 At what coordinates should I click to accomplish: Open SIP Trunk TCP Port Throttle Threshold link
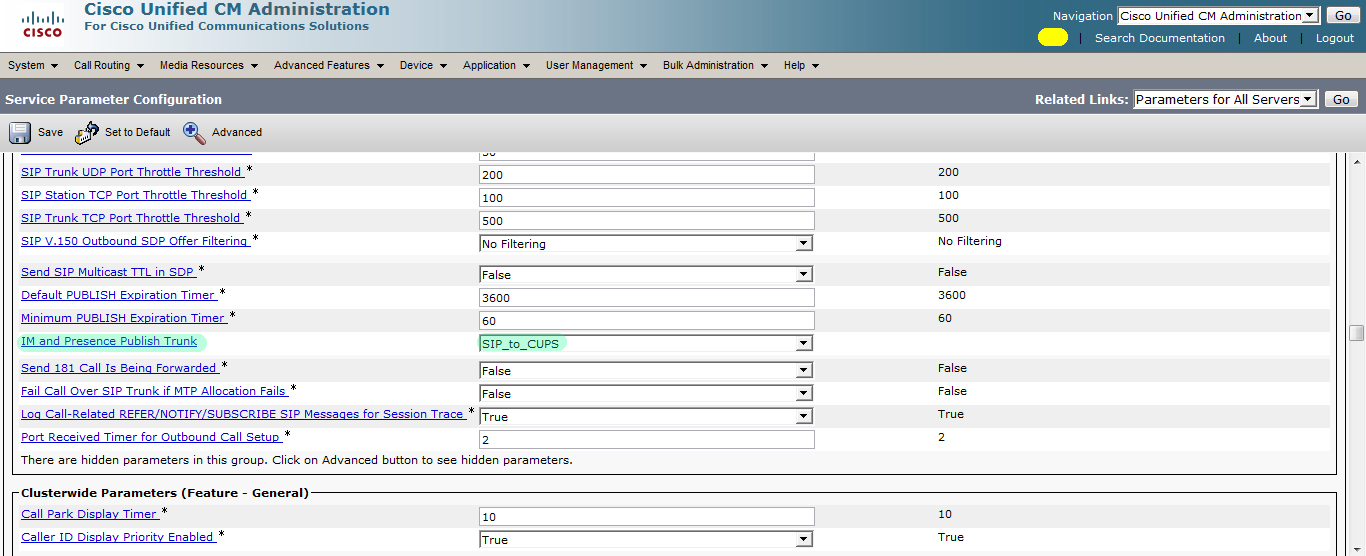tap(131, 218)
